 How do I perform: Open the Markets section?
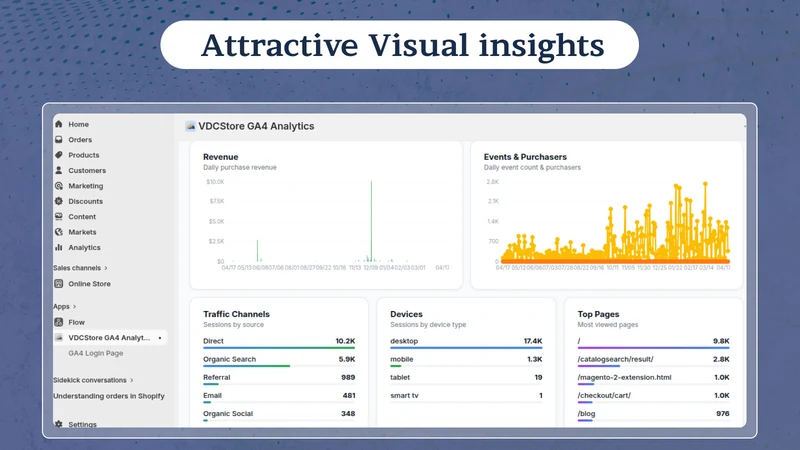click(82, 232)
